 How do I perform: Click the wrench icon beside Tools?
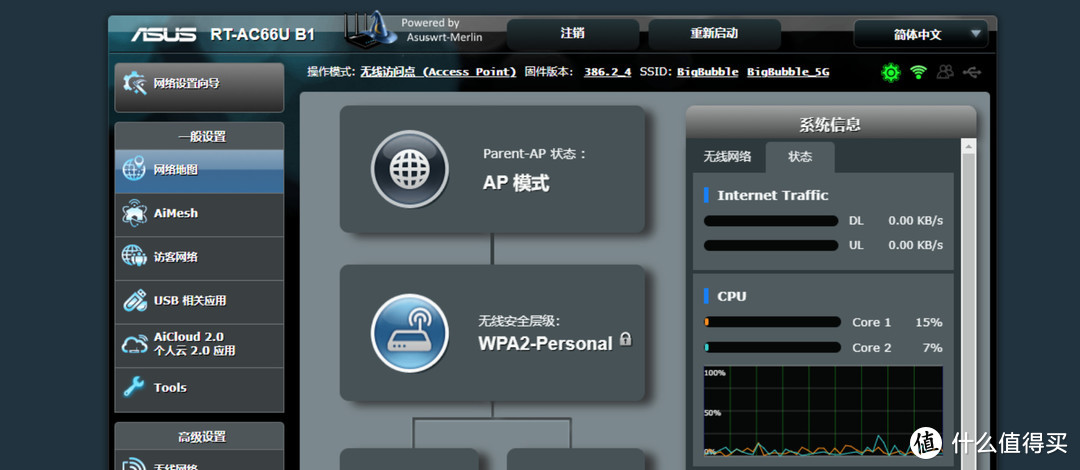[134, 387]
